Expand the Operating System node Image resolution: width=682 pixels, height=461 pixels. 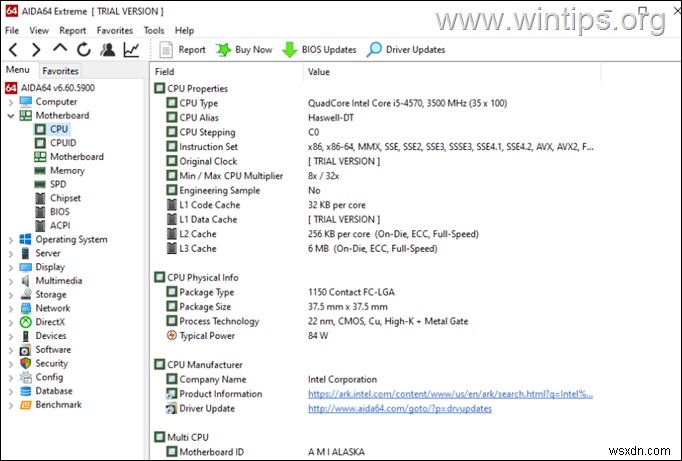(11, 240)
